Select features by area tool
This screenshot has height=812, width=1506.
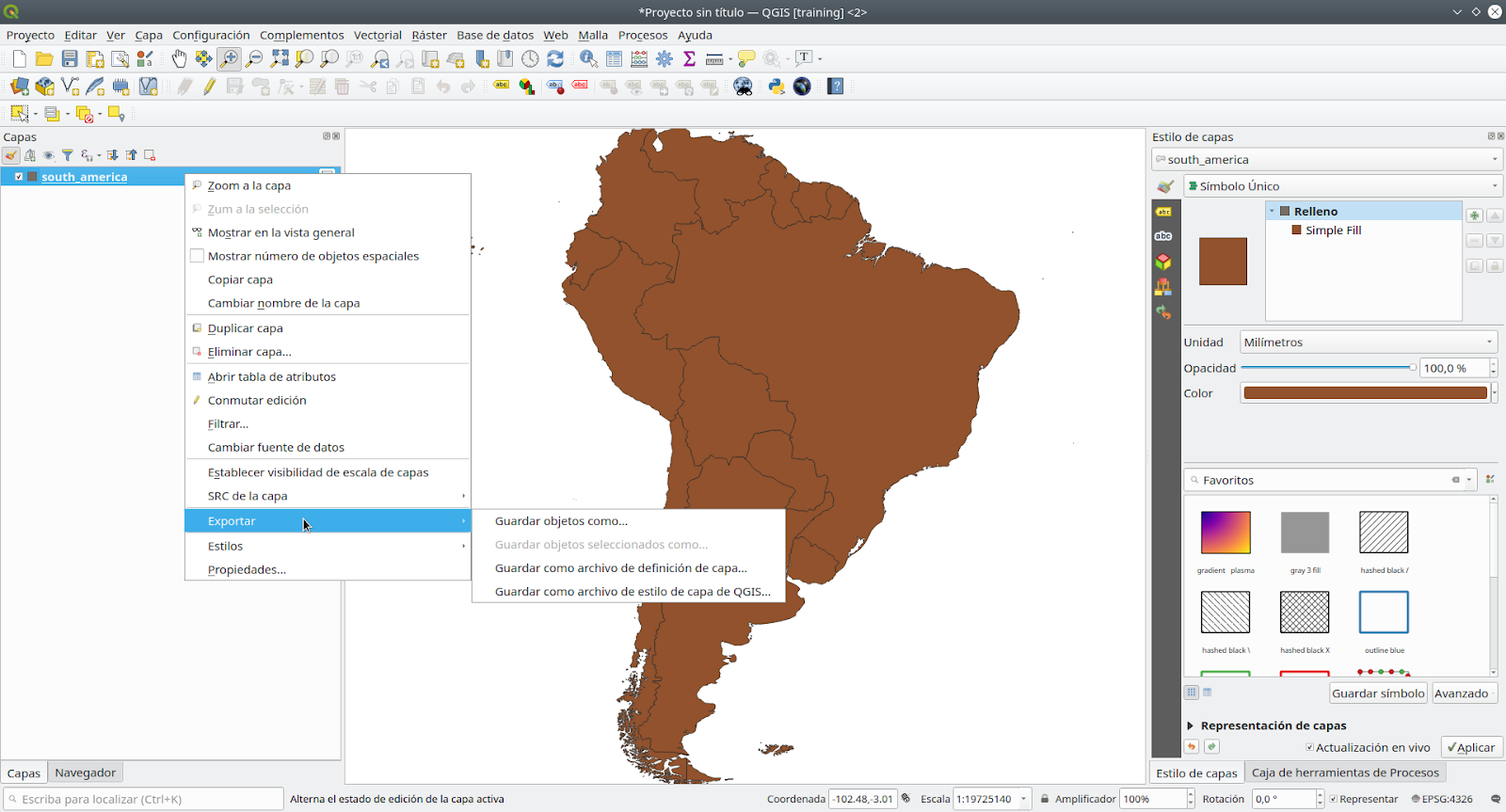point(19,114)
